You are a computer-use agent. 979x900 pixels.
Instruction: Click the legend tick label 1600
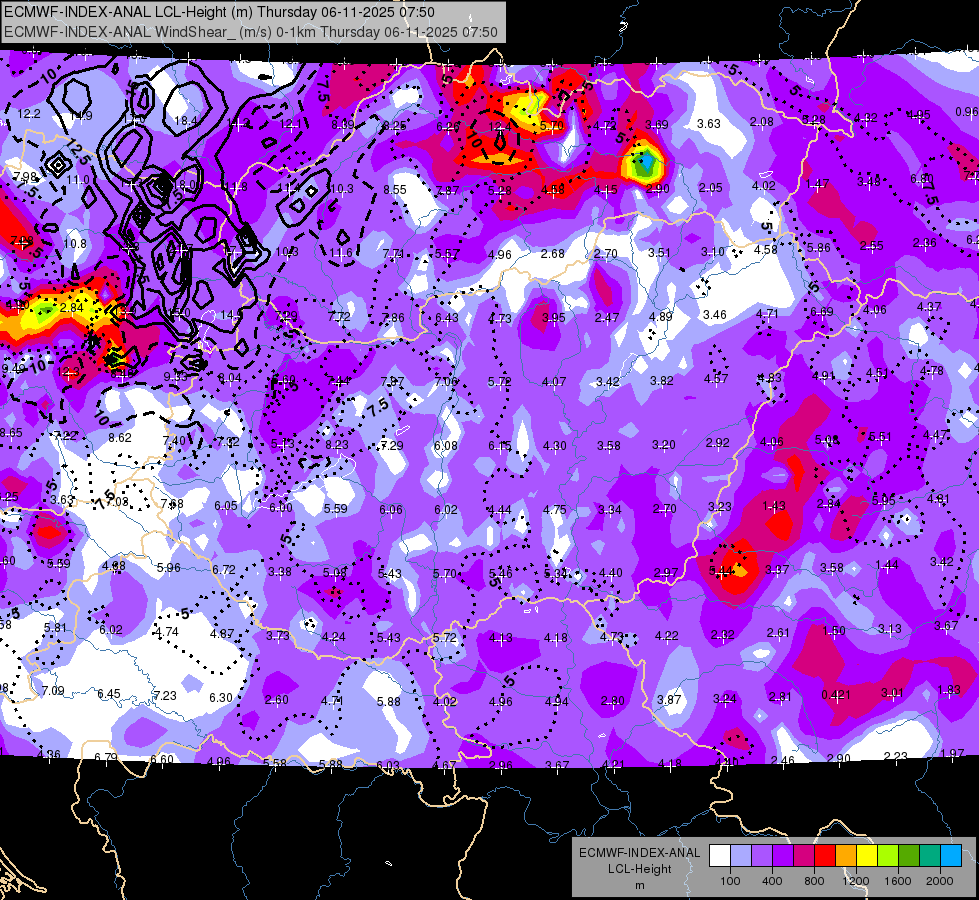click(898, 881)
